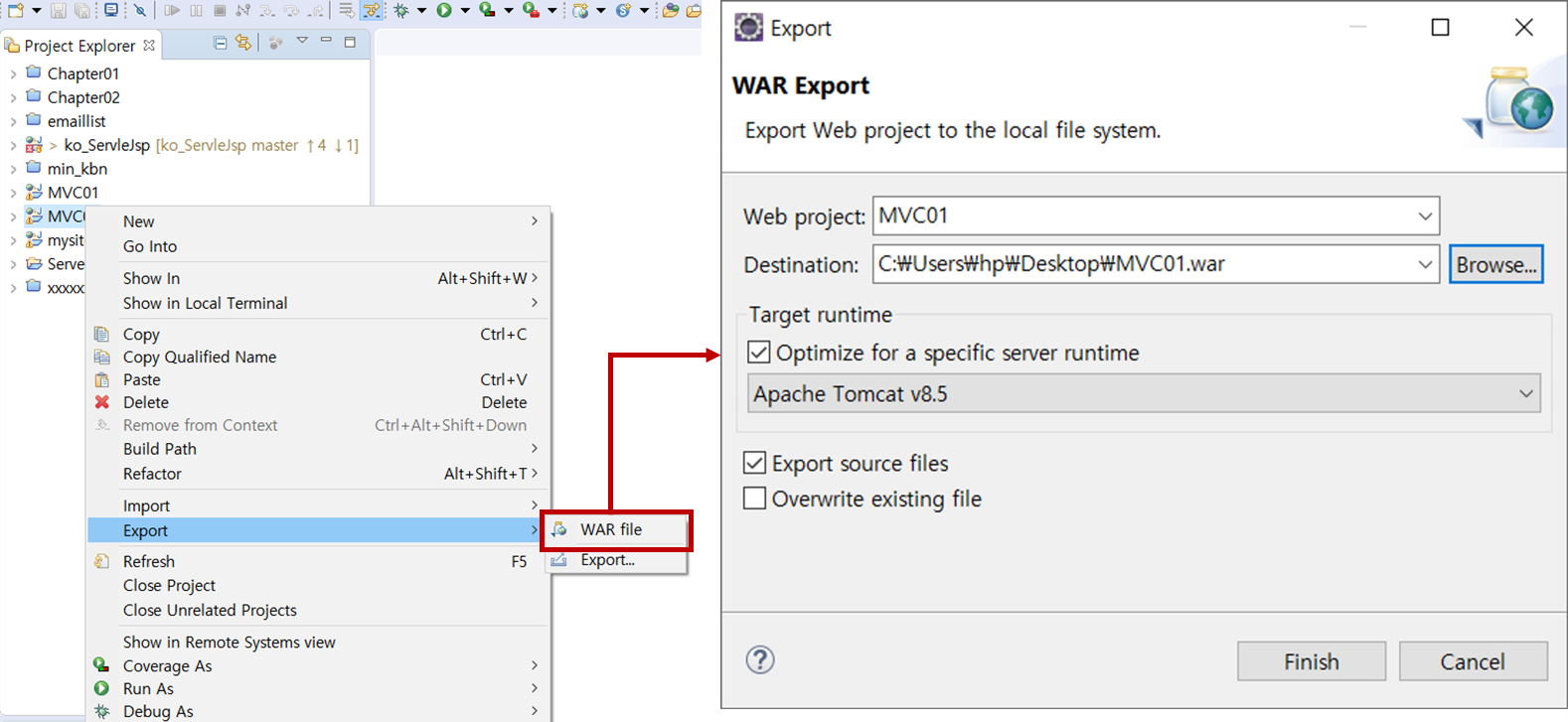Open a Terminal with the monitor icon
Screen dimensions: 1568x722
click(110, 10)
